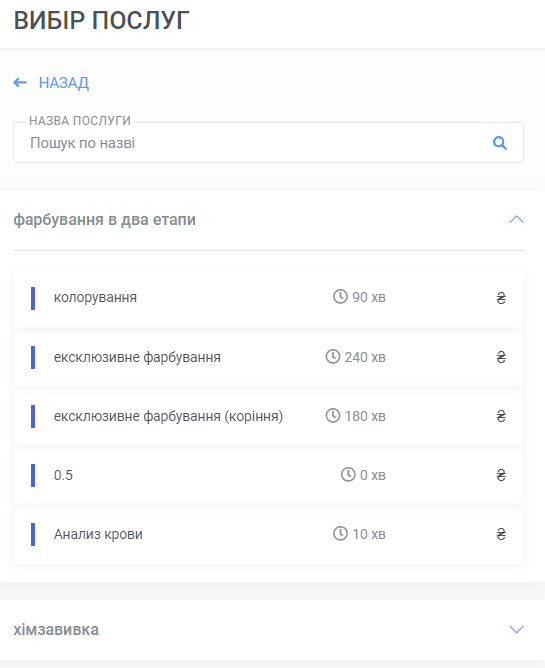Click the хімзавивка category title

[56, 629]
